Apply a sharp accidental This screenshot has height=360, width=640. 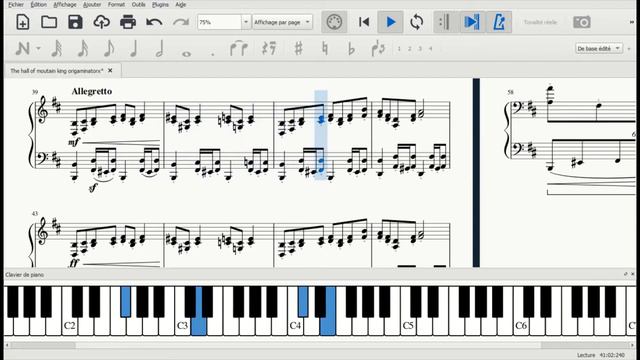(x=298, y=49)
